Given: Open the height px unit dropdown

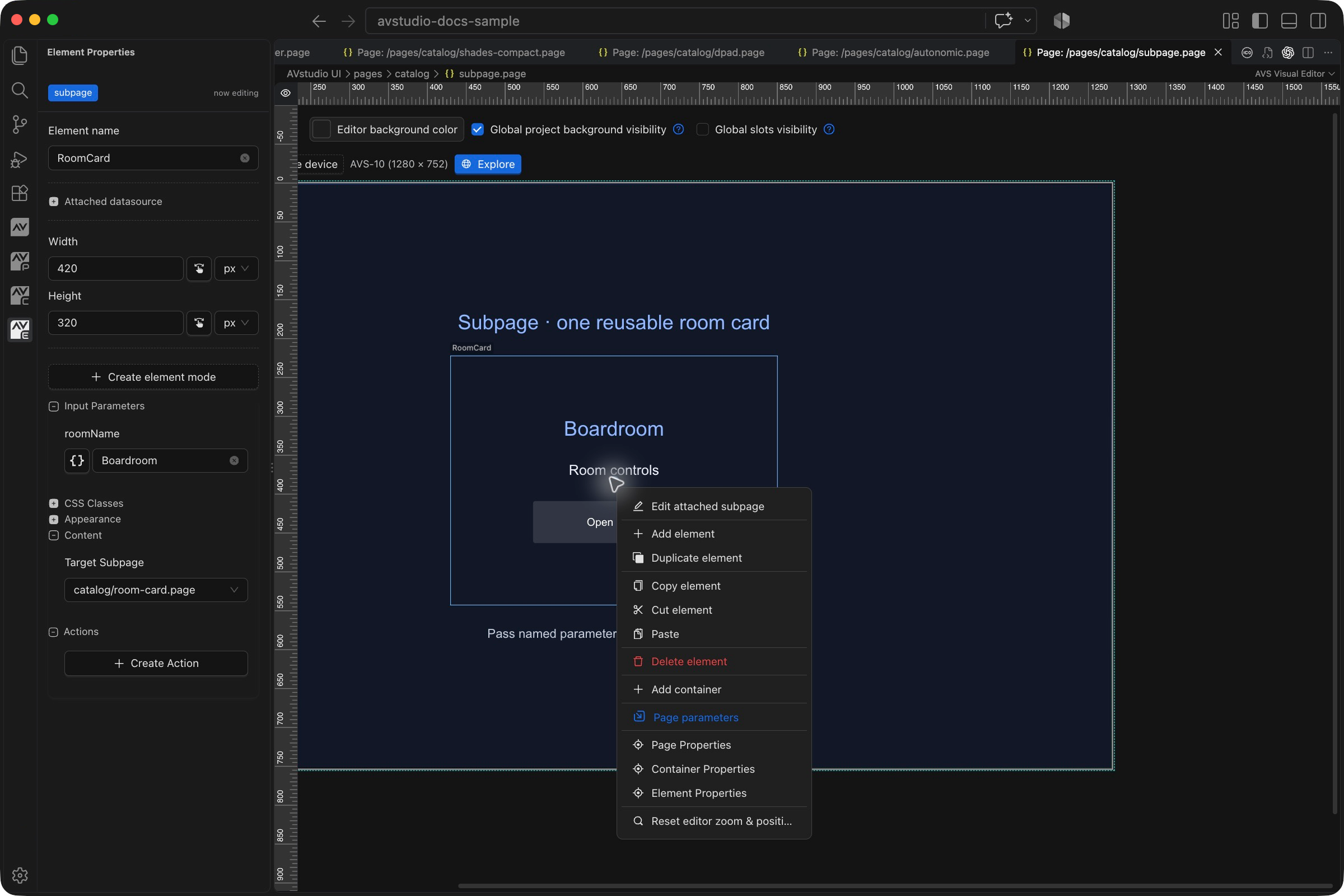Looking at the screenshot, I should click(236, 323).
